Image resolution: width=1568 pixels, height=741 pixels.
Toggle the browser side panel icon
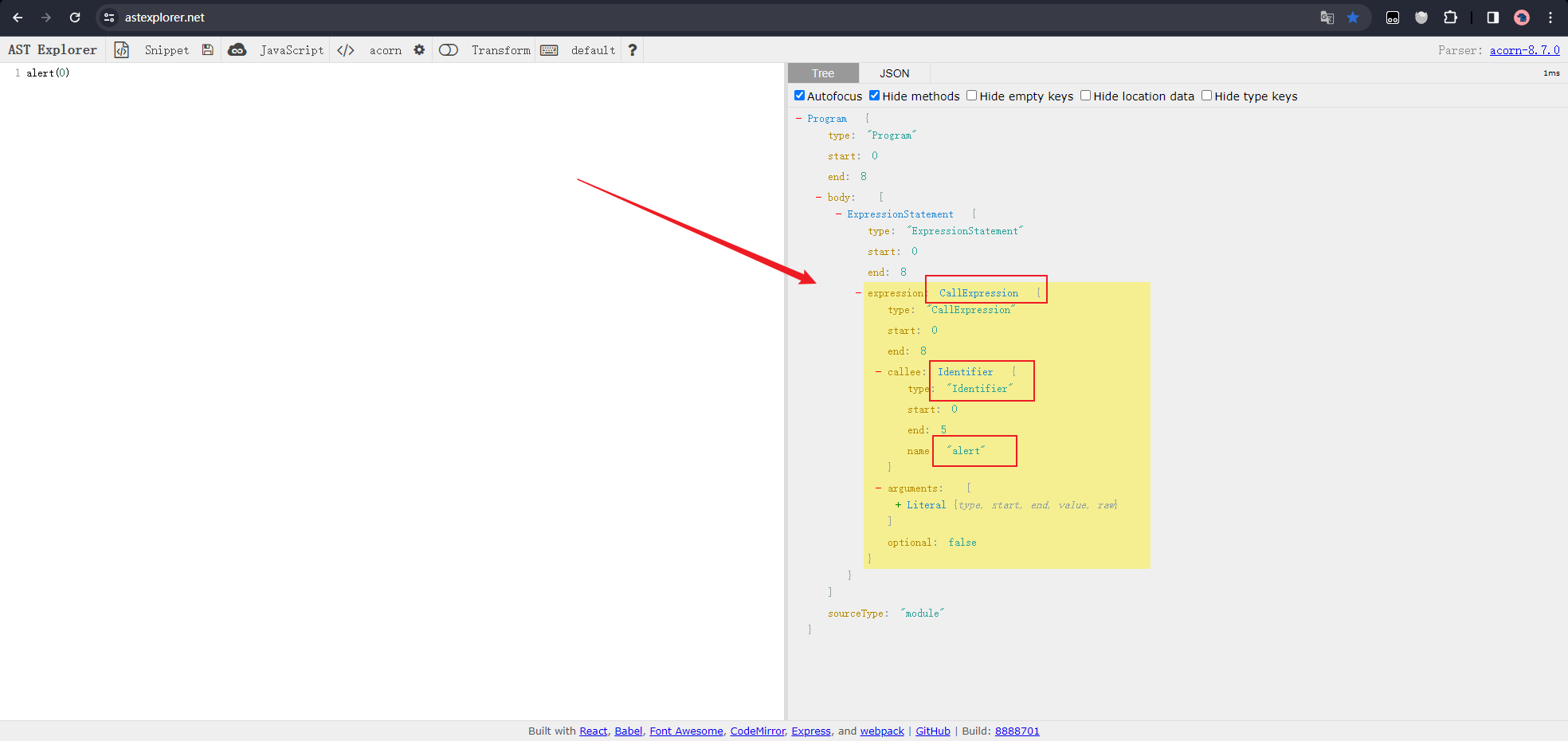(1493, 18)
